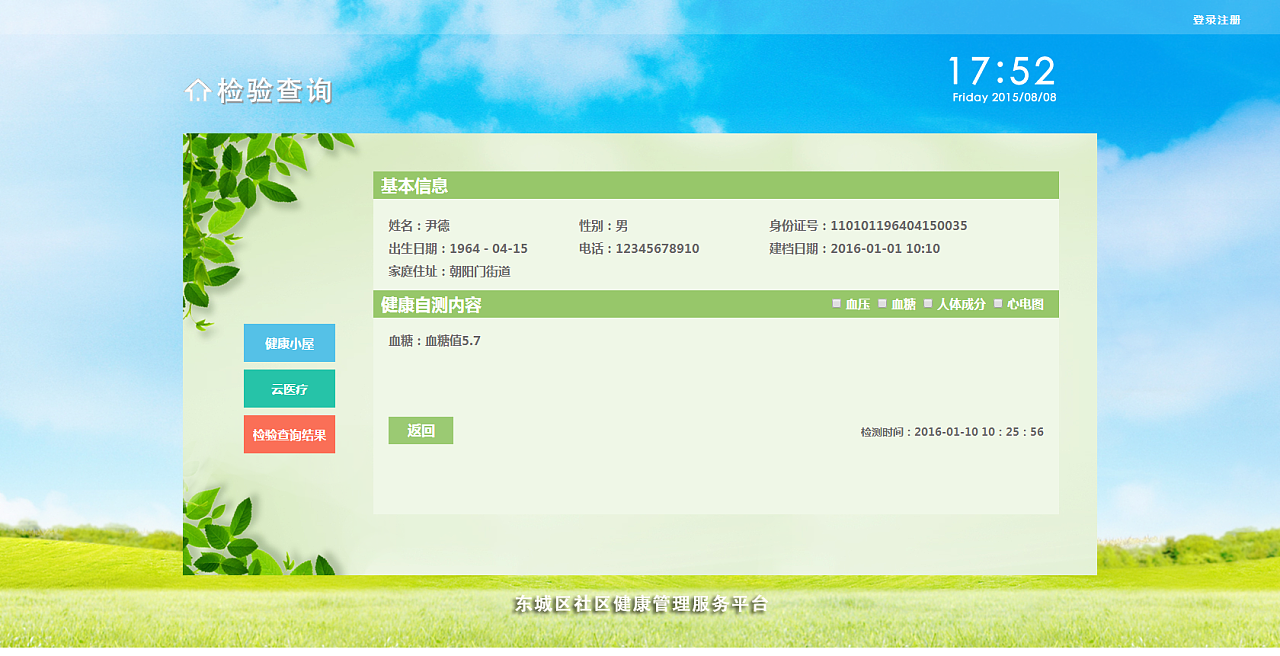Click the clock showing 17:52

1002,71
